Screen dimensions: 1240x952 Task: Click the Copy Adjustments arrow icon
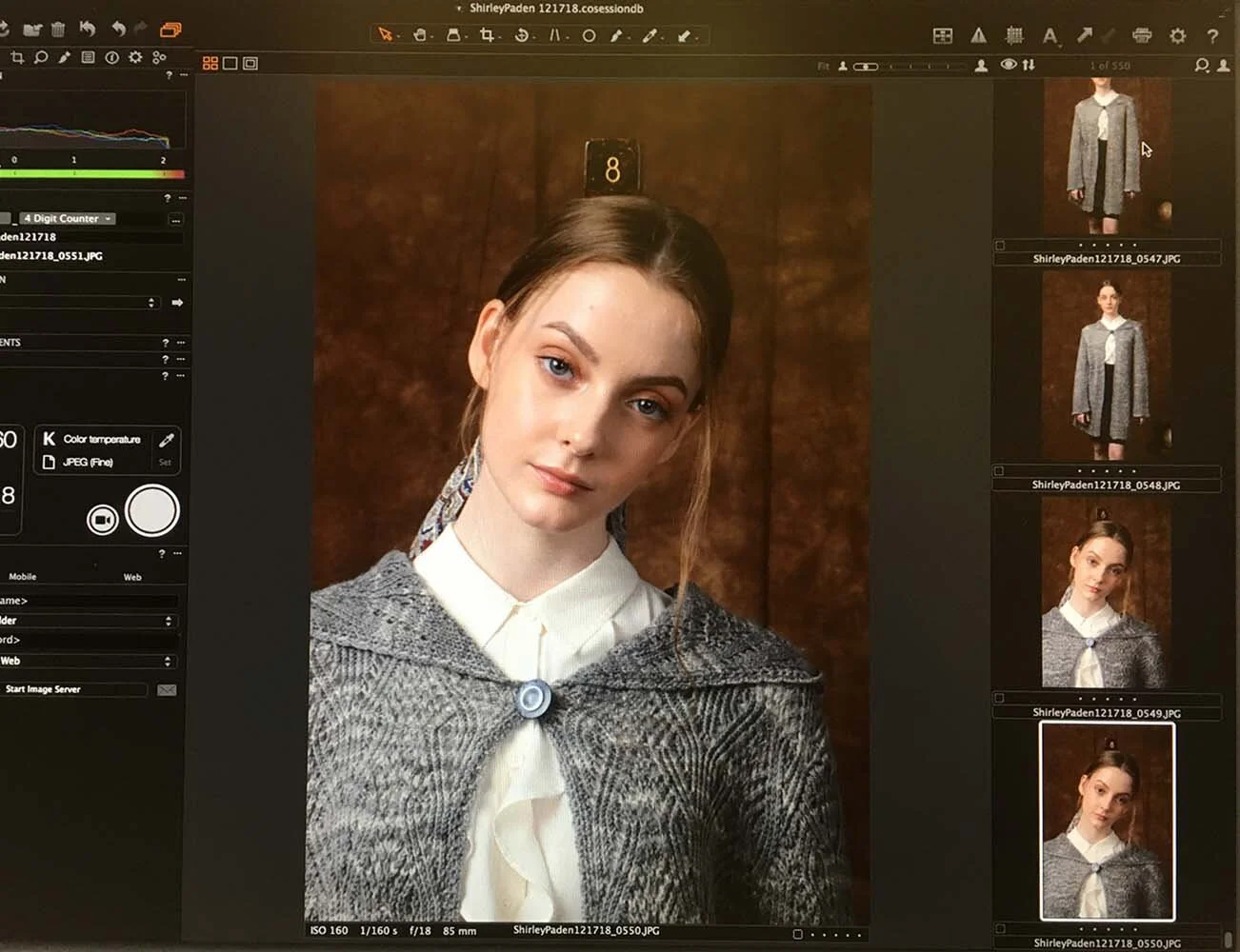pos(1084,35)
